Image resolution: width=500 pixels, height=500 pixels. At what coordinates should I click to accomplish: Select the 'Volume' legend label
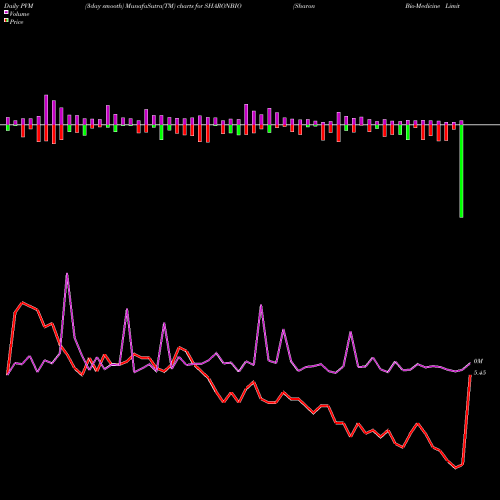pyautogui.click(x=19, y=14)
